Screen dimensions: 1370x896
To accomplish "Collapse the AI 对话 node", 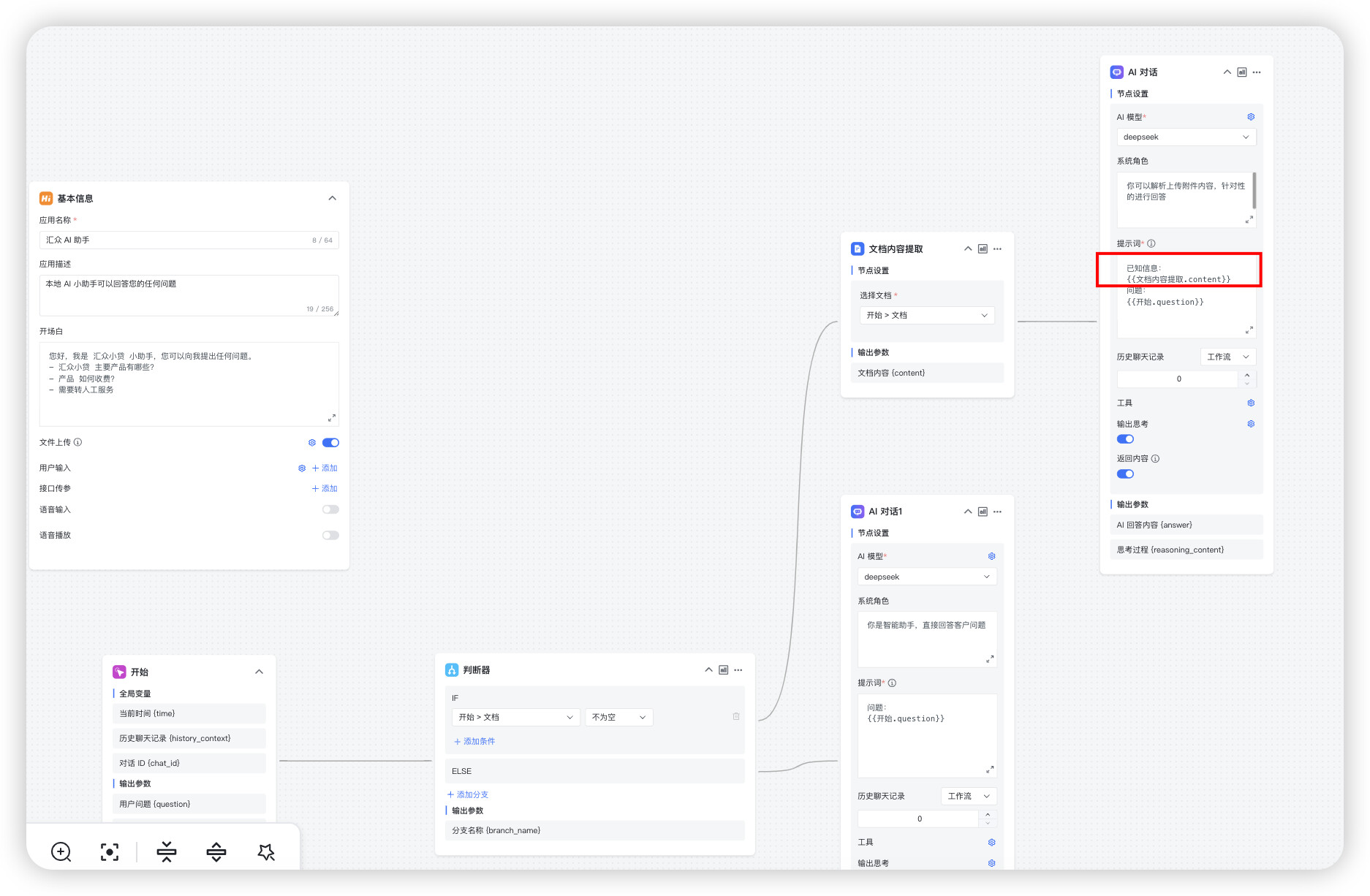I will (1227, 72).
